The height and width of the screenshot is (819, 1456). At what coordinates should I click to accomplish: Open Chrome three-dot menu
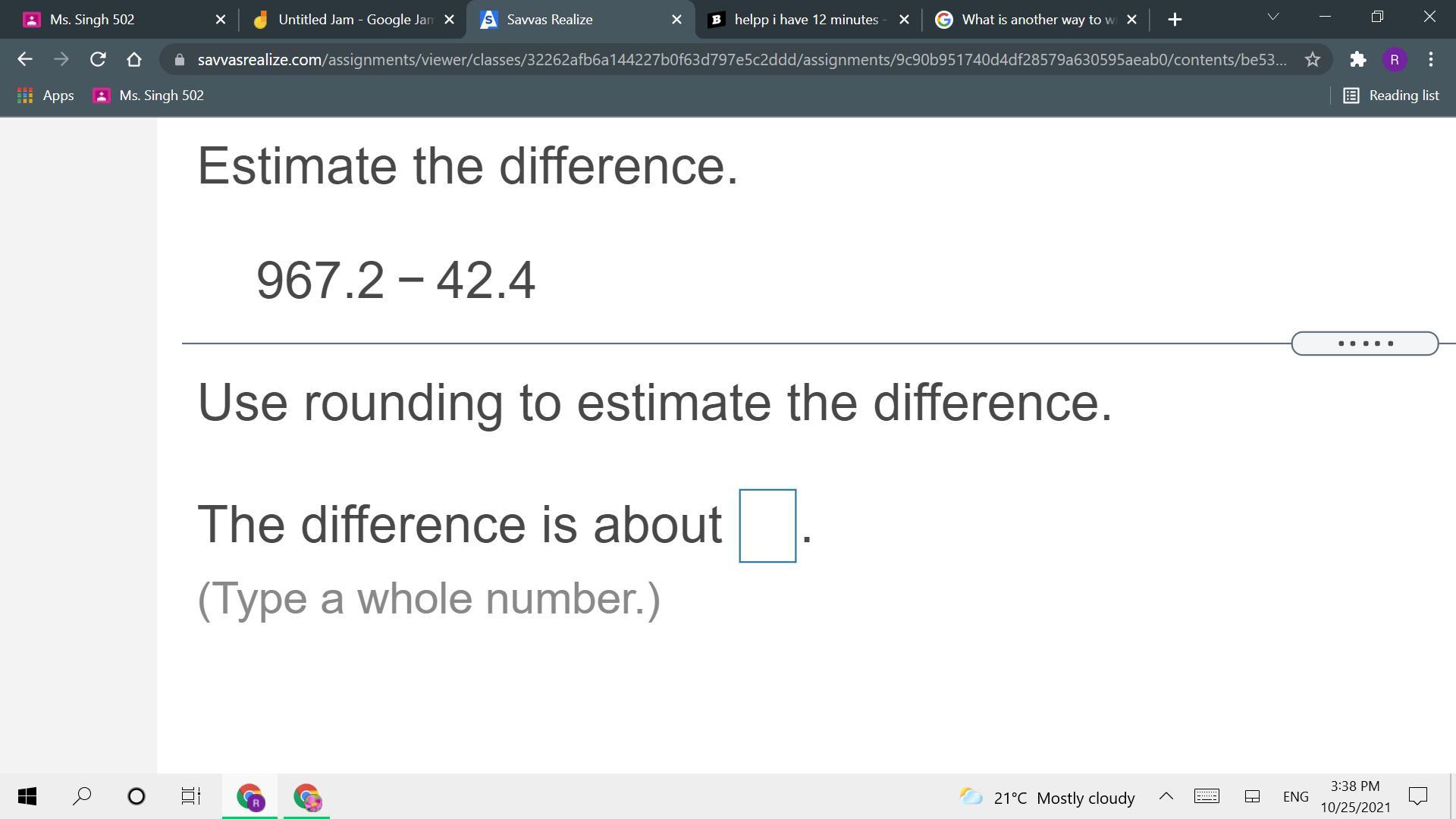click(1430, 59)
